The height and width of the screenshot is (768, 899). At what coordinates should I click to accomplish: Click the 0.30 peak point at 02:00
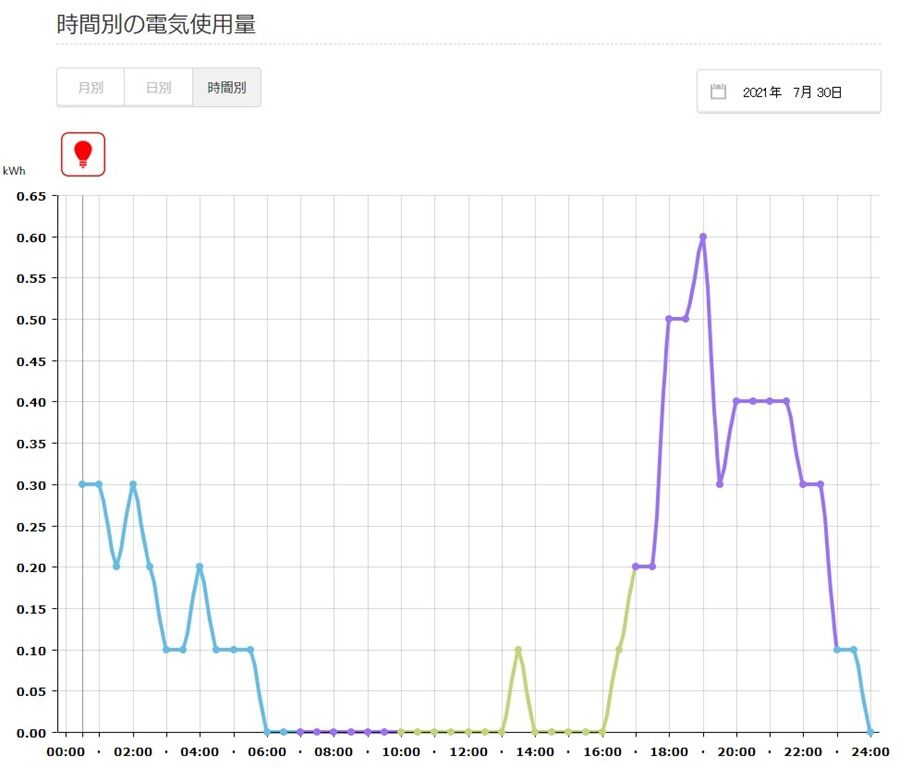click(133, 484)
